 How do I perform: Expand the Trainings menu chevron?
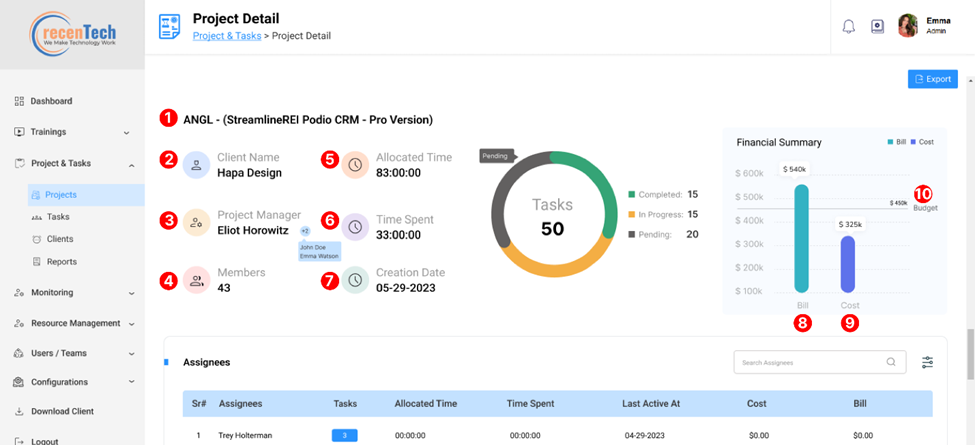click(x=127, y=132)
